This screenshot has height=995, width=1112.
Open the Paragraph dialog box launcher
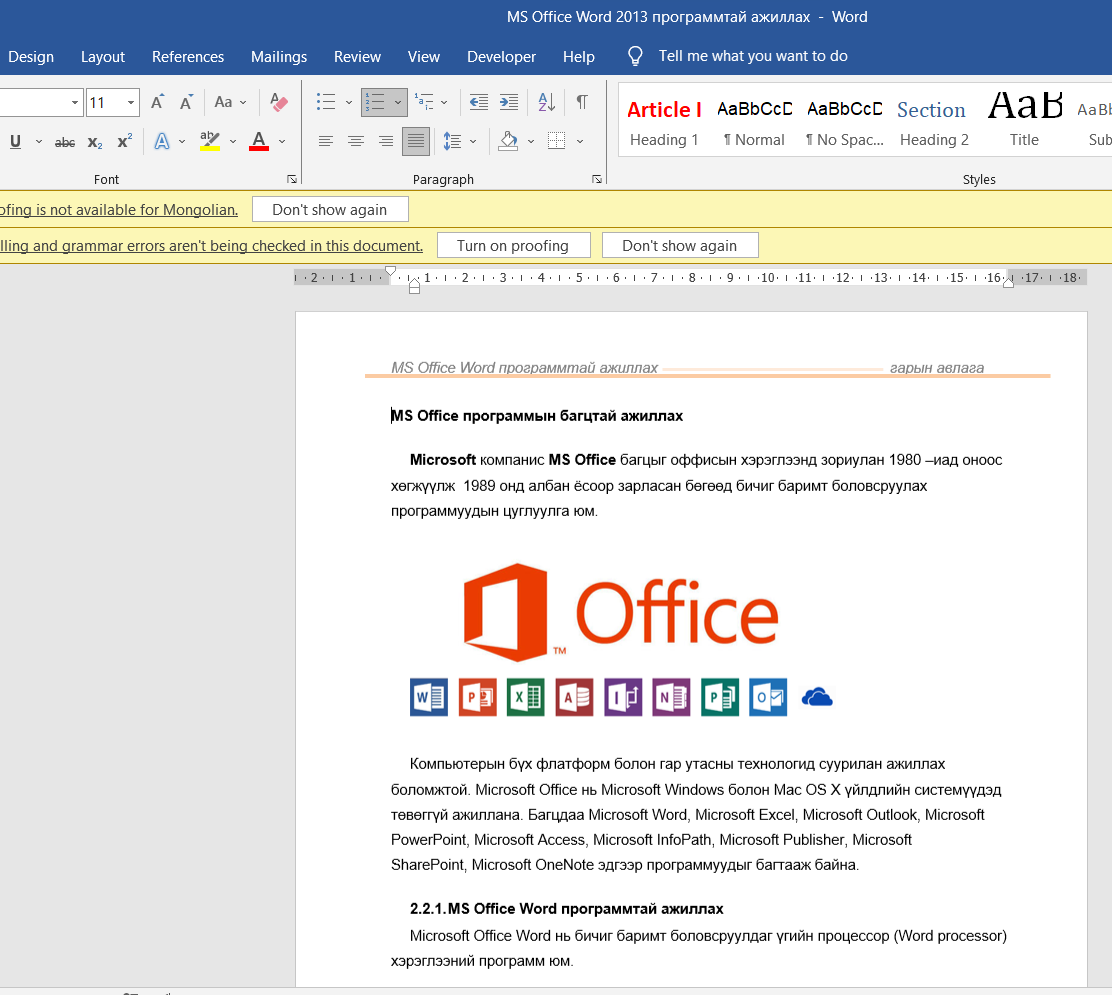click(x=596, y=179)
